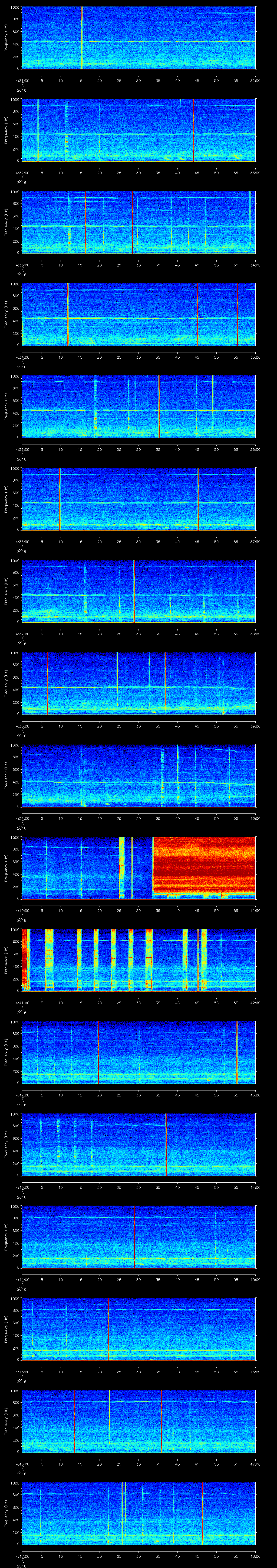This screenshot has width=277, height=1568.
Task: Select the red line near 46s in 4:47:00 panel
Action: [203, 1513]
